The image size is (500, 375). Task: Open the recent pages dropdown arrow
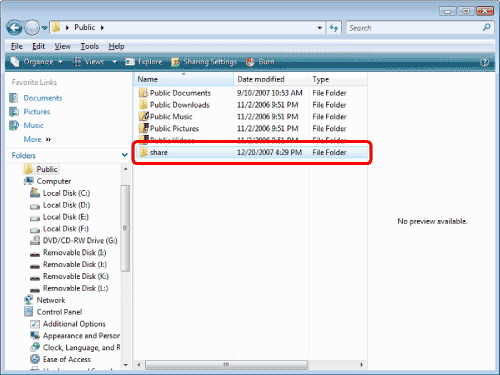pyautogui.click(x=44, y=28)
